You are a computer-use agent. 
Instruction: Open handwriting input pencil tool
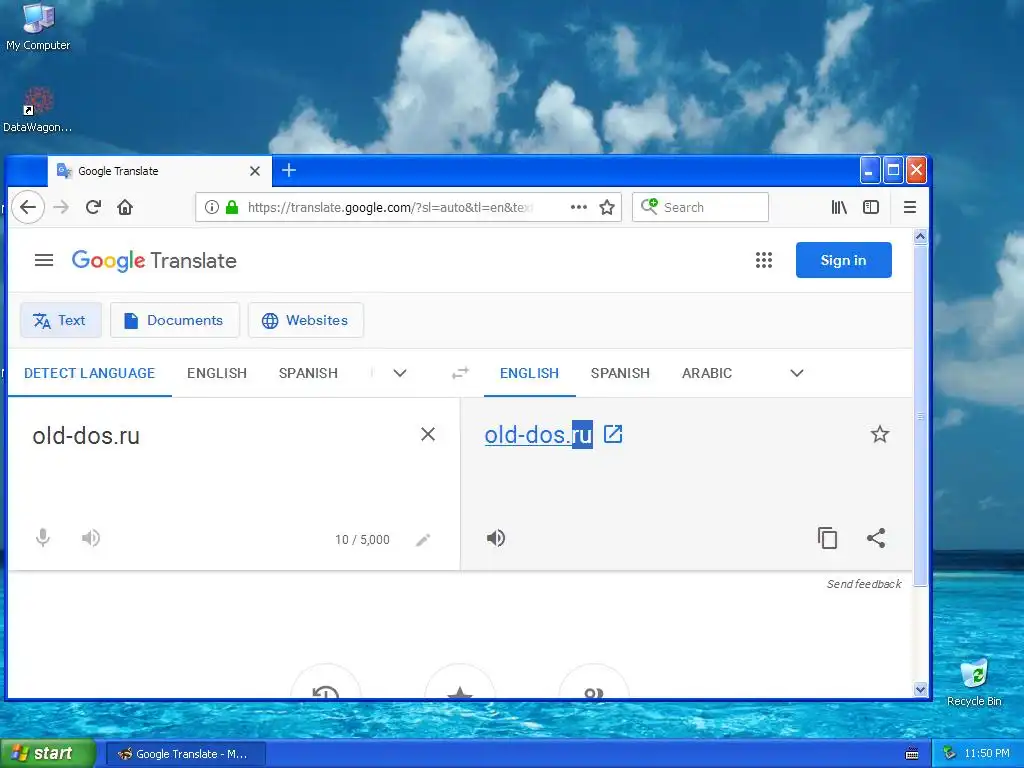pyautogui.click(x=423, y=539)
